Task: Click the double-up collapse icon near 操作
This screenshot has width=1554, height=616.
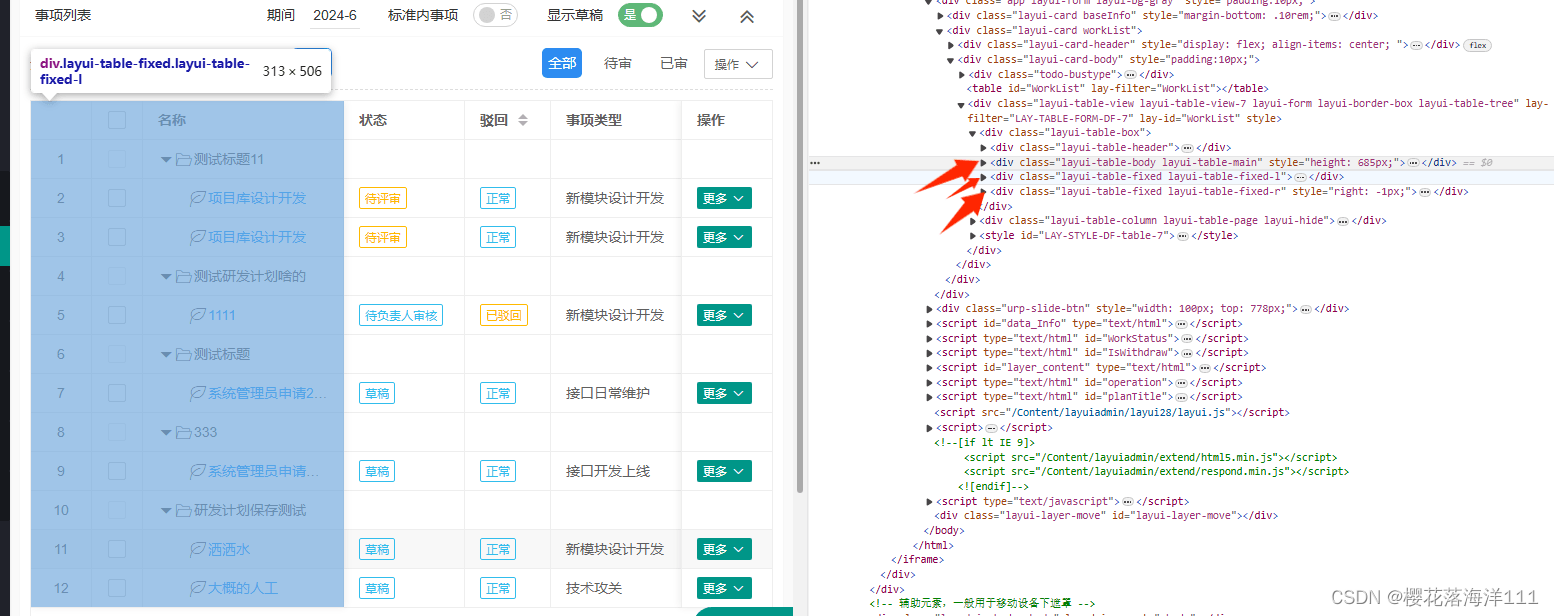Action: coord(745,15)
